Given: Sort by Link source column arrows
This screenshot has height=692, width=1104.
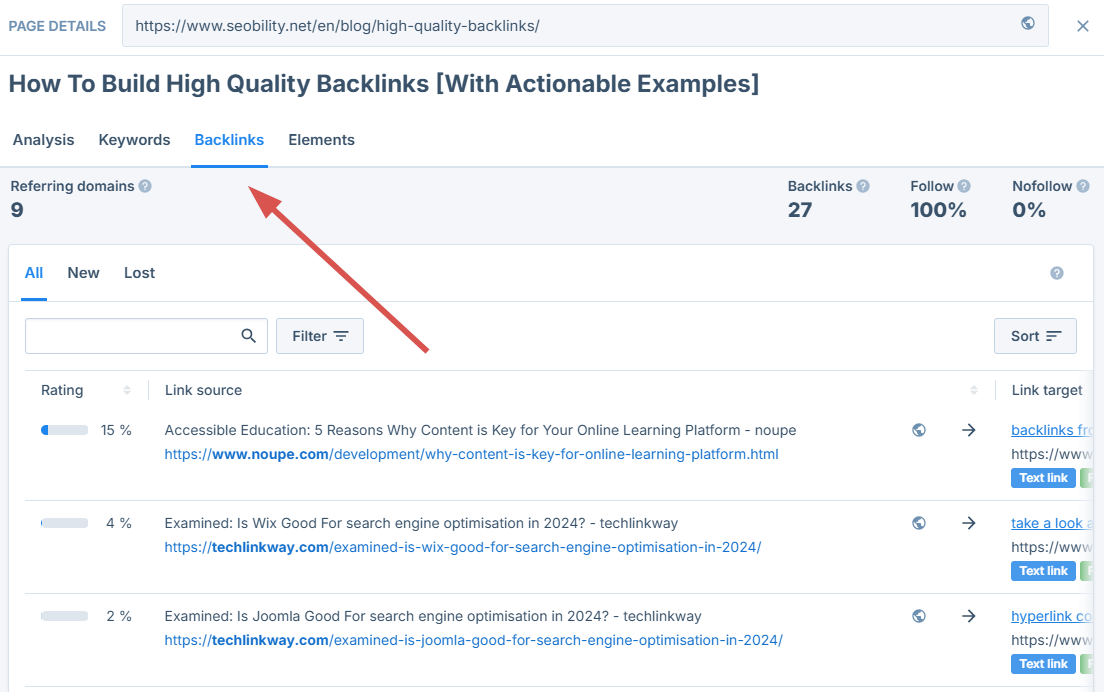Looking at the screenshot, I should [x=974, y=390].
